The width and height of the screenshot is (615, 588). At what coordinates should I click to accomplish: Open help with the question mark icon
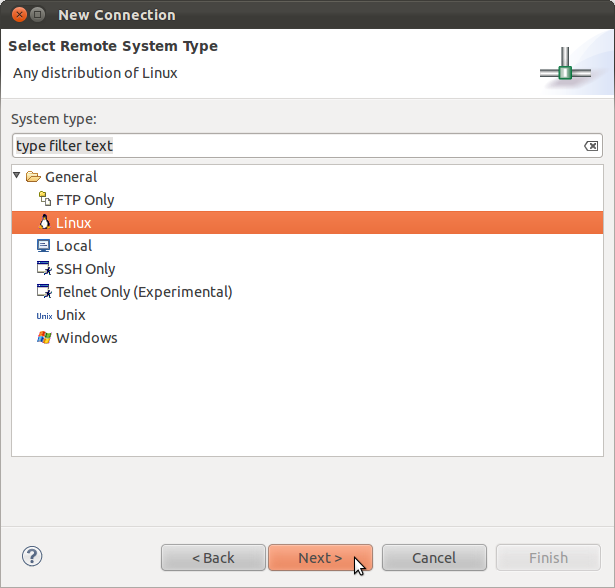pyautogui.click(x=32, y=556)
